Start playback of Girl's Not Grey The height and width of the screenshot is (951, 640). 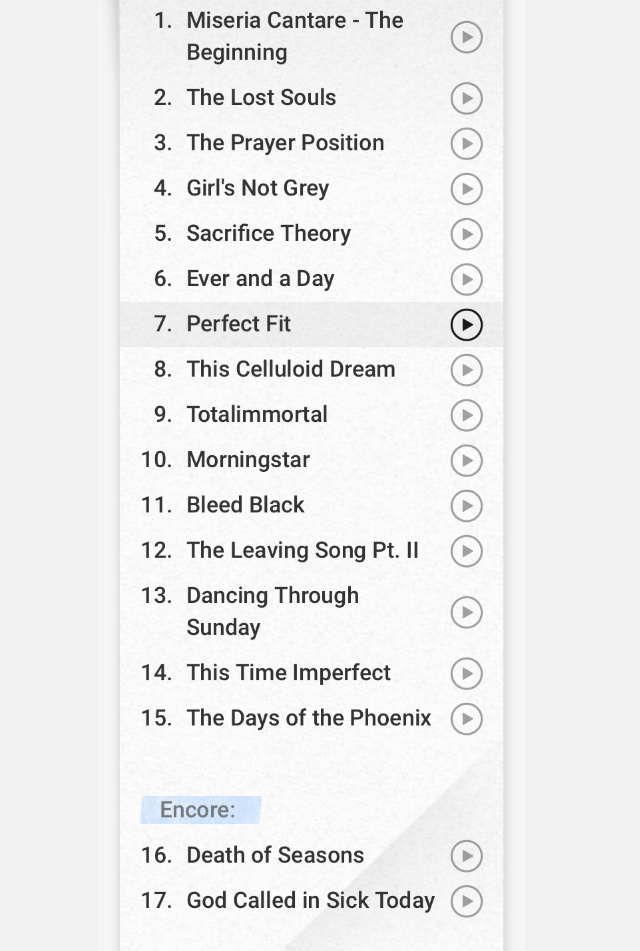pos(467,189)
